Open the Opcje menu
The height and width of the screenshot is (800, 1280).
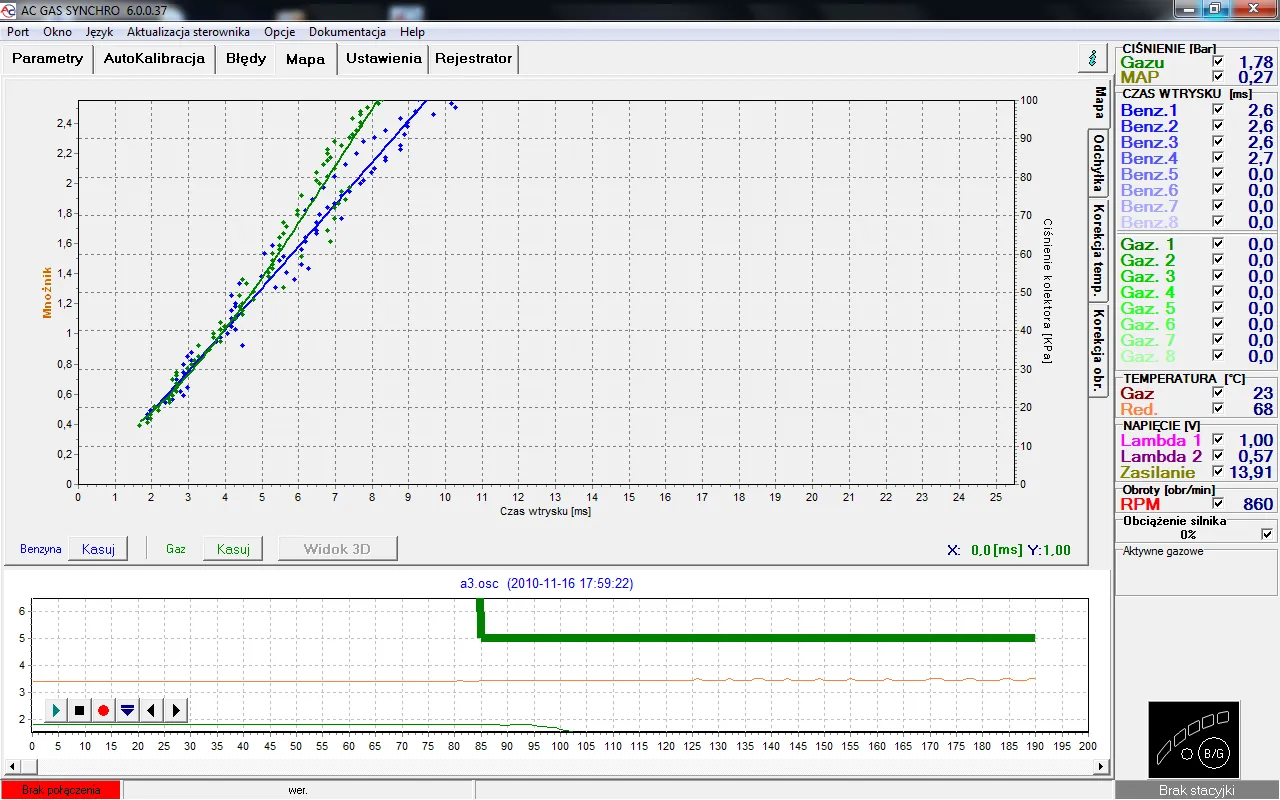point(279,32)
